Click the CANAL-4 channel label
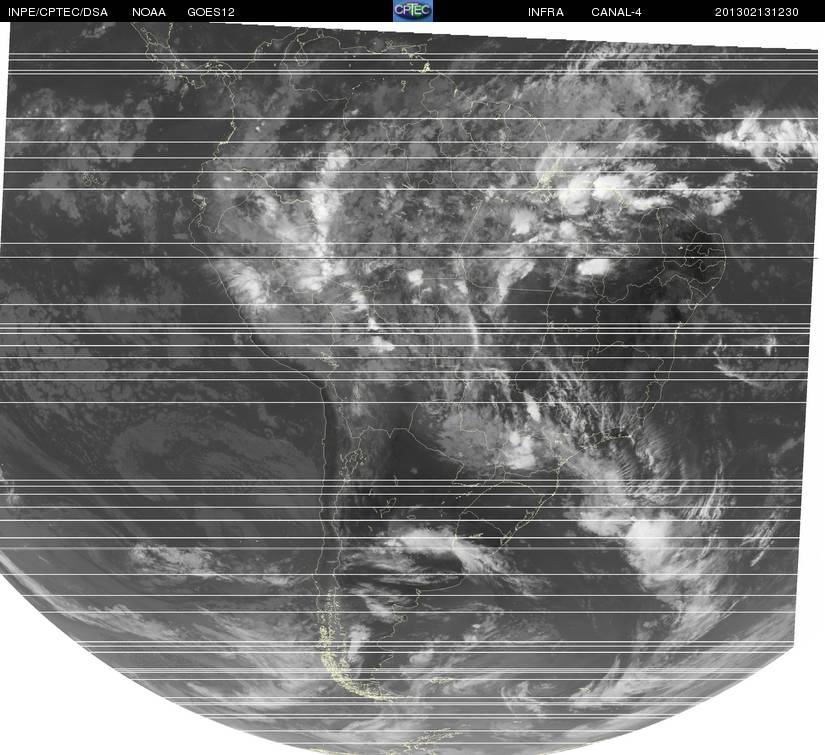The image size is (825, 755). 616,12
